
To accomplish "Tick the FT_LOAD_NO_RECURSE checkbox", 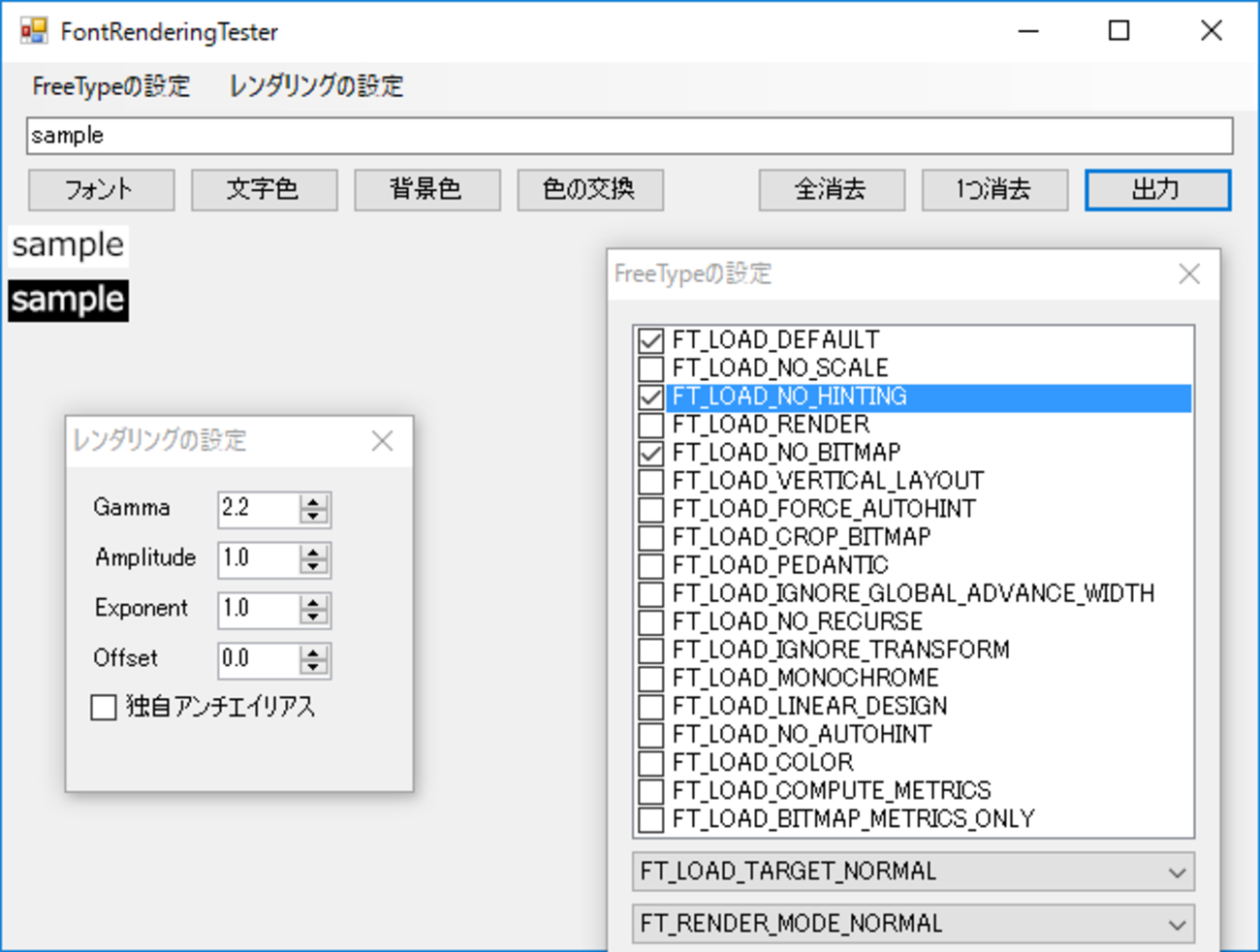I will (651, 621).
